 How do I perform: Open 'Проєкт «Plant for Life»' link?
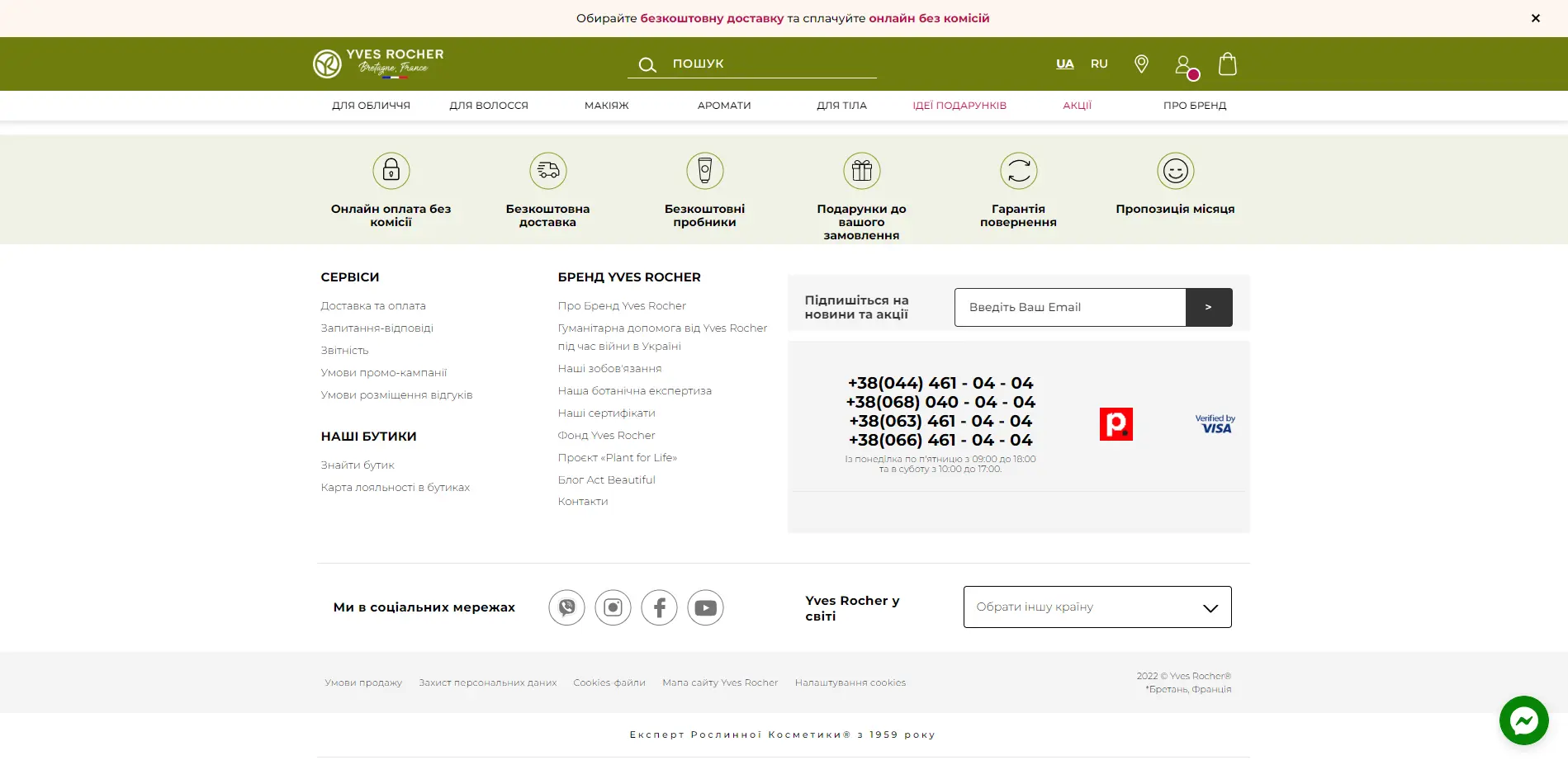pos(618,458)
